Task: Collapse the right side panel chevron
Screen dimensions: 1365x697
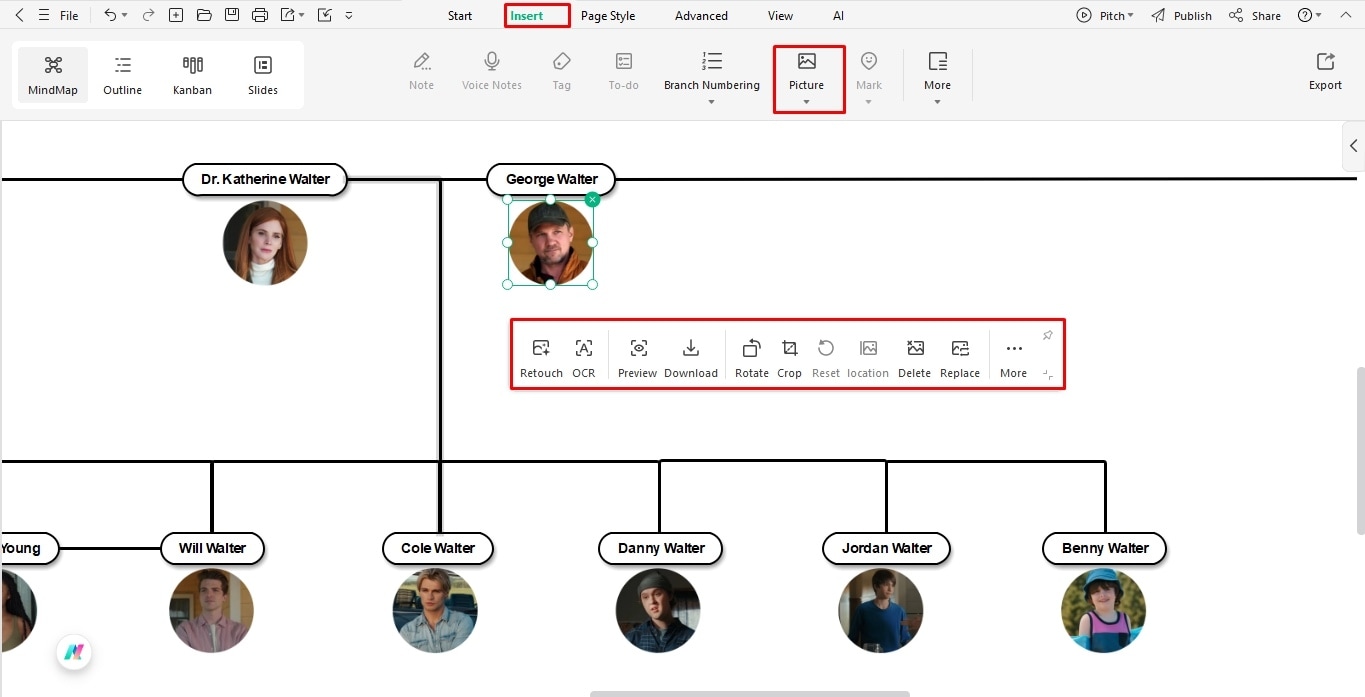Action: 1354,145
